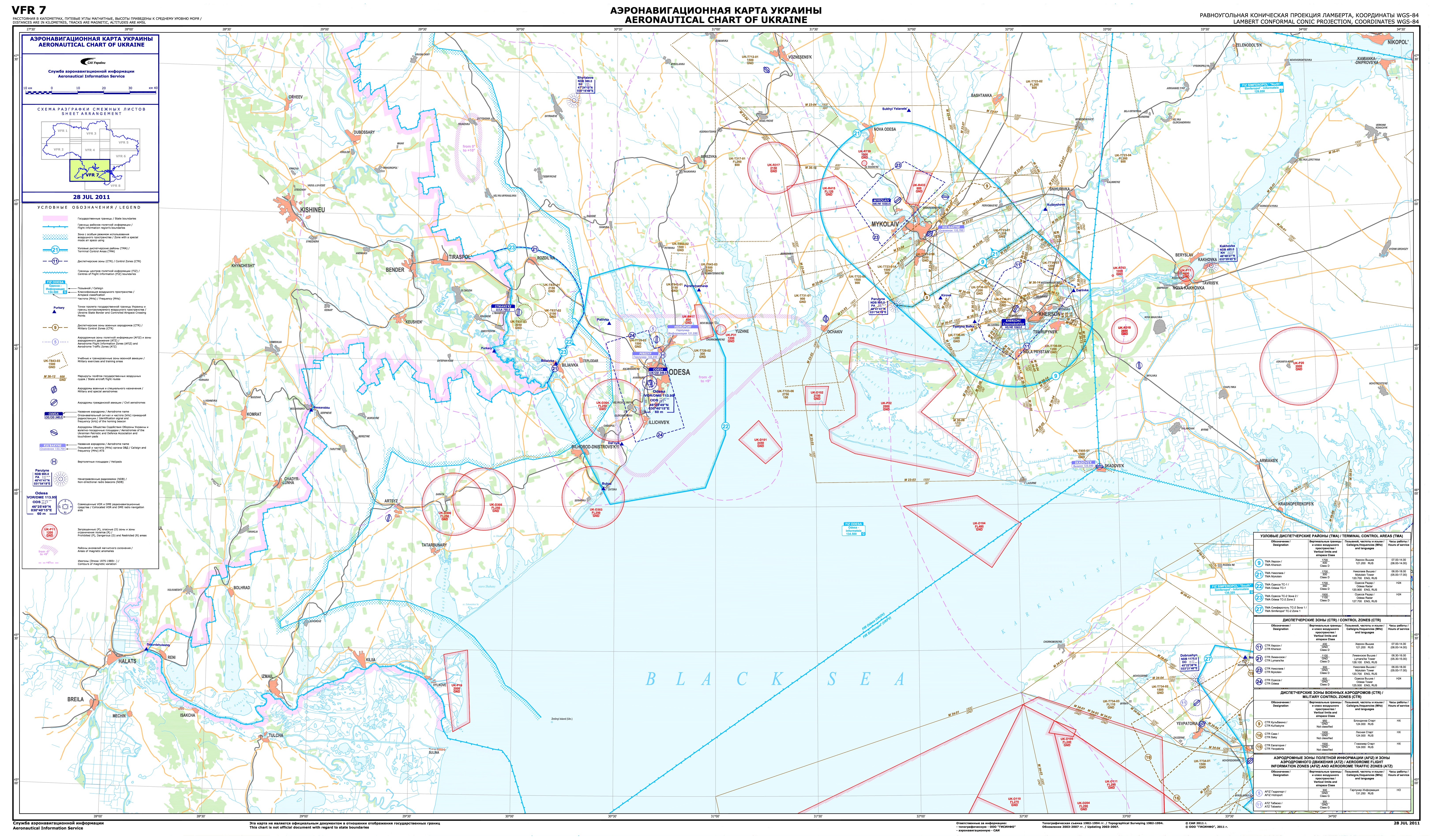Screen dimensions: 1433x840
Task: Click circle 16 in the CTR Saky table row
Action: pos(1259,735)
